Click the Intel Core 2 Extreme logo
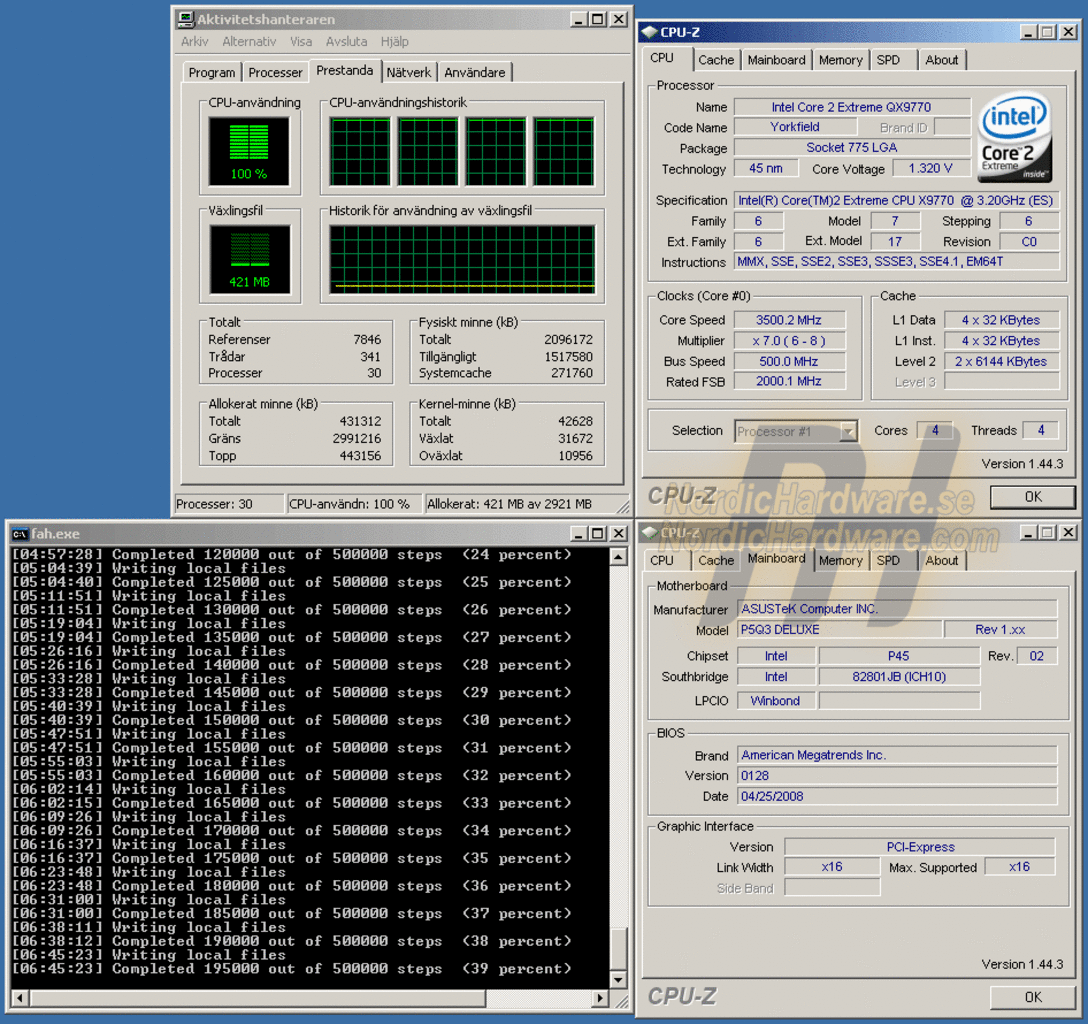 1014,137
